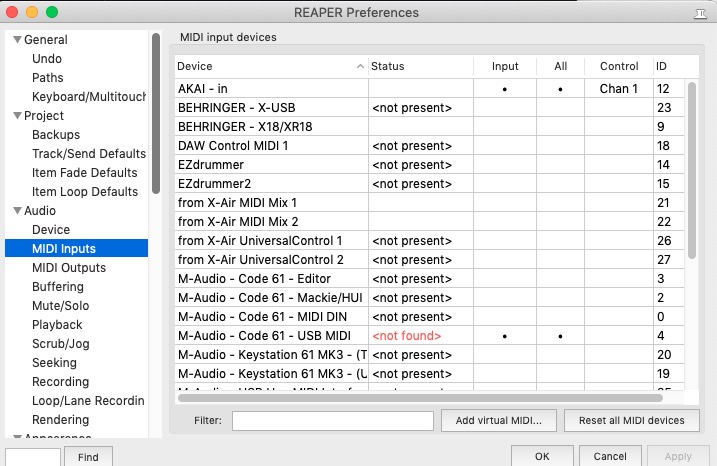The image size is (717, 466).
Task: Open MIDI Outputs preferences page
Action: (x=68, y=268)
